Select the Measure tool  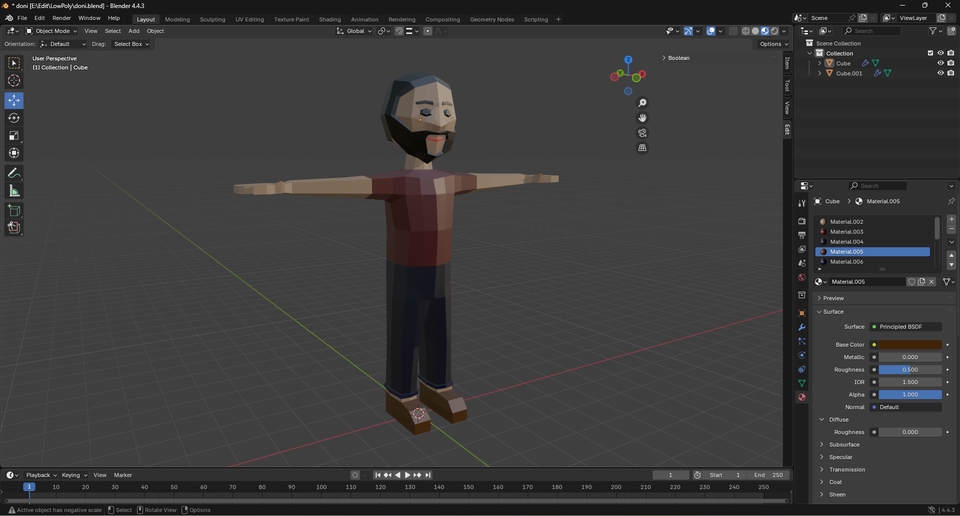pos(13,192)
